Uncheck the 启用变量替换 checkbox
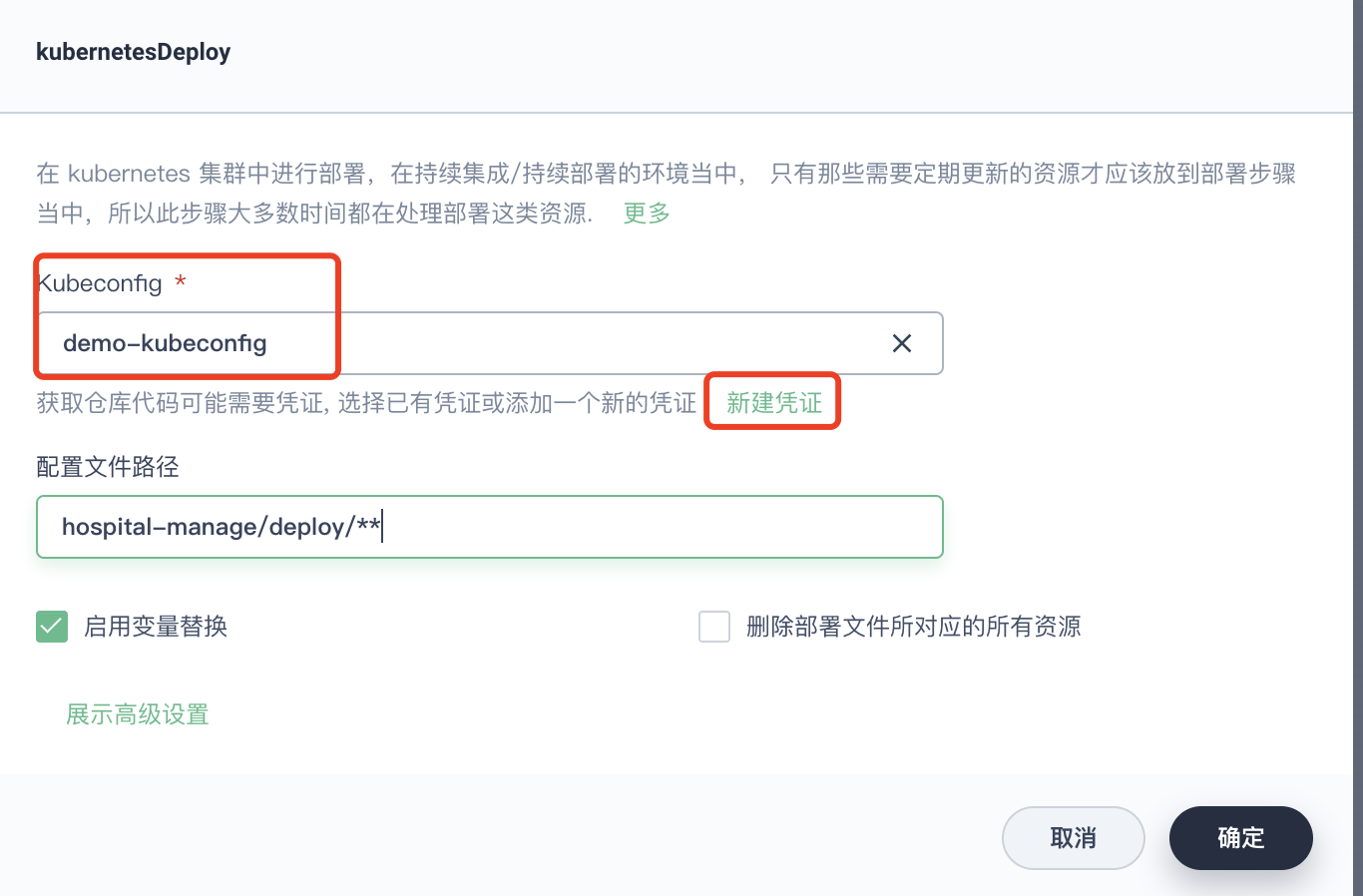The width and height of the screenshot is (1363, 896). pyautogui.click(x=52, y=627)
